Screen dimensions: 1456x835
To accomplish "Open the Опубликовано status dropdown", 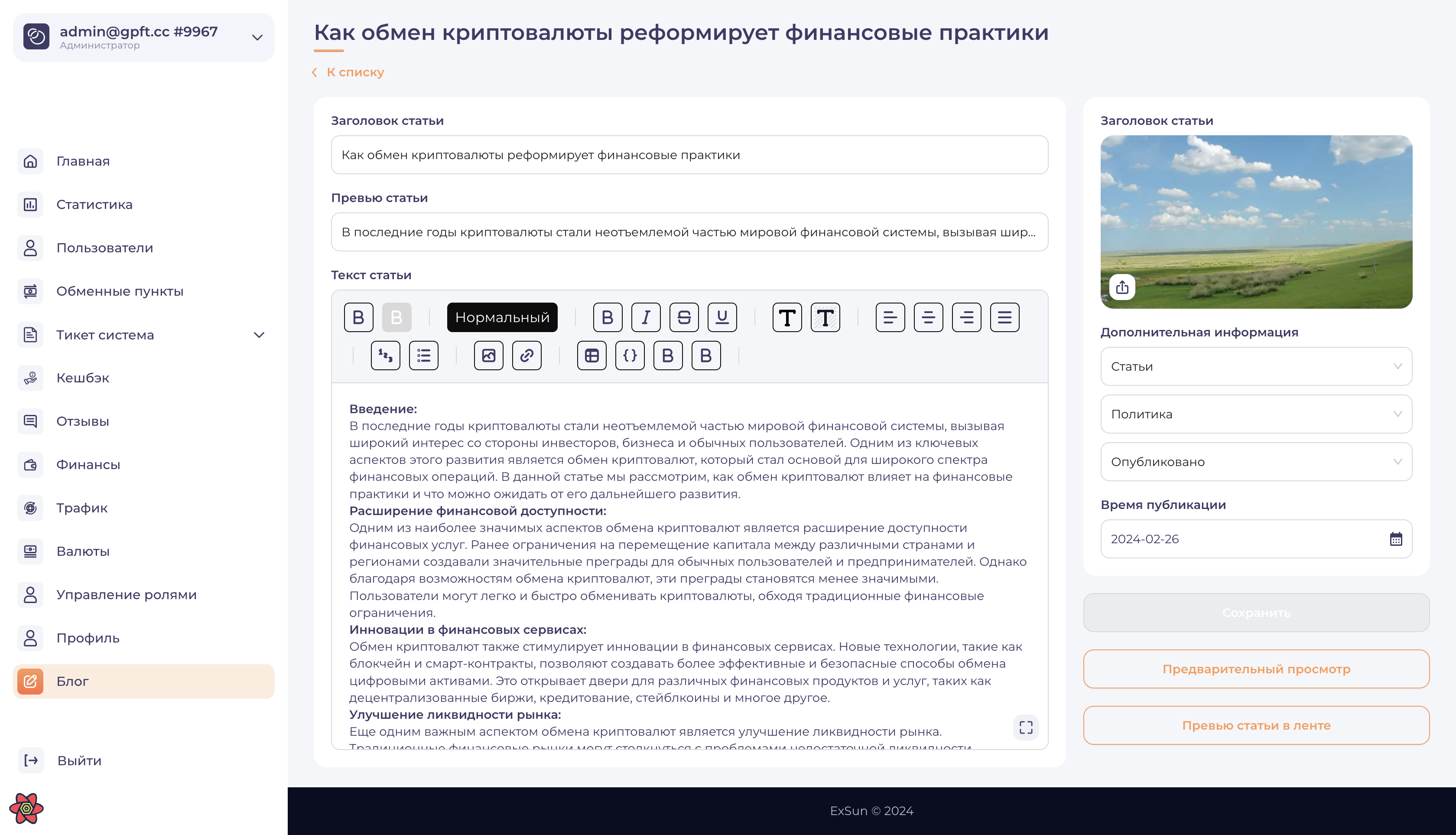I will (1256, 462).
